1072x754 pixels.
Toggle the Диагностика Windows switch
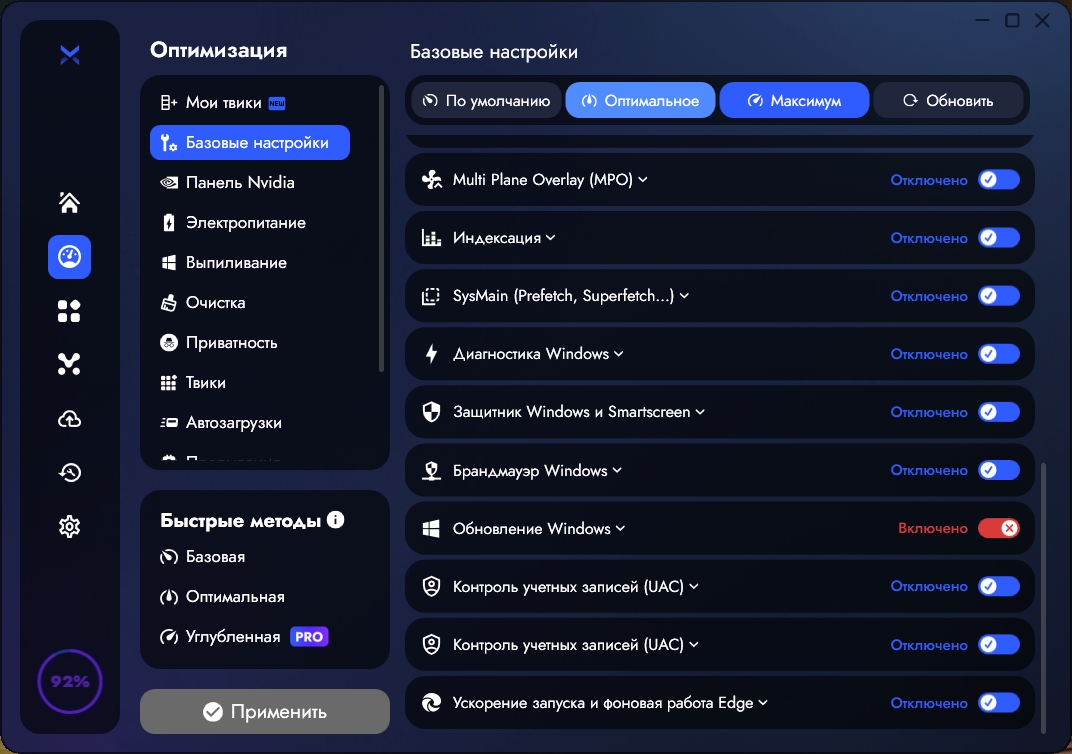coord(998,354)
